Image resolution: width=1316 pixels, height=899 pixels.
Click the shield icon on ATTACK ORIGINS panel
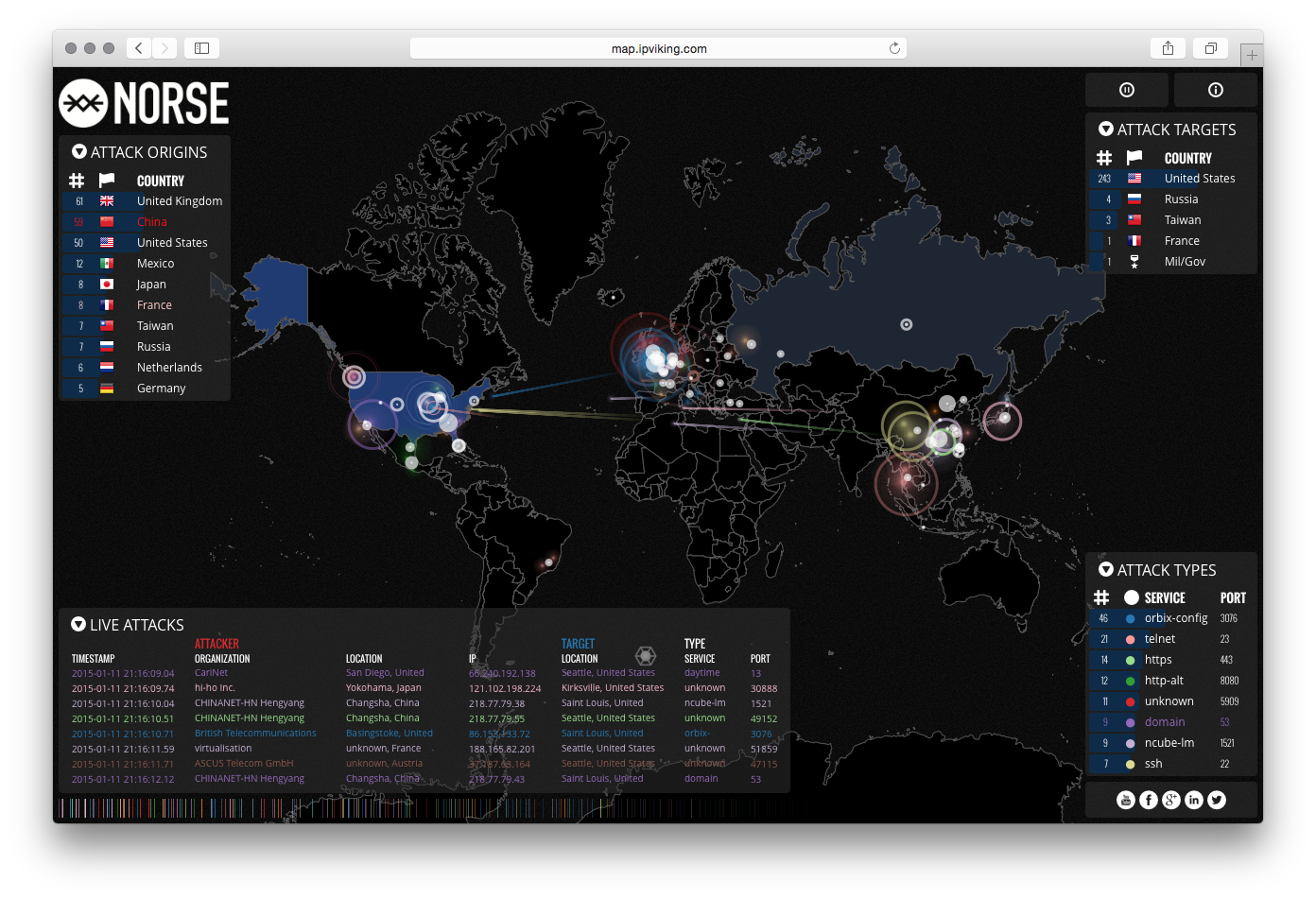78,151
